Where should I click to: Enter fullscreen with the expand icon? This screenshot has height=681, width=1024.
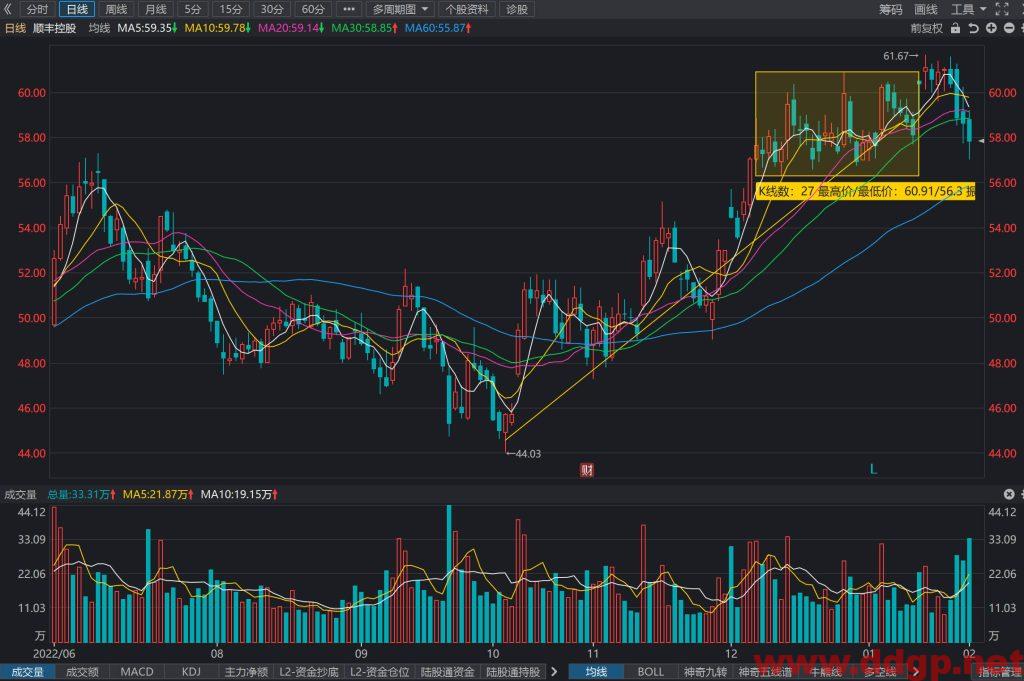pyautogui.click(x=1002, y=9)
